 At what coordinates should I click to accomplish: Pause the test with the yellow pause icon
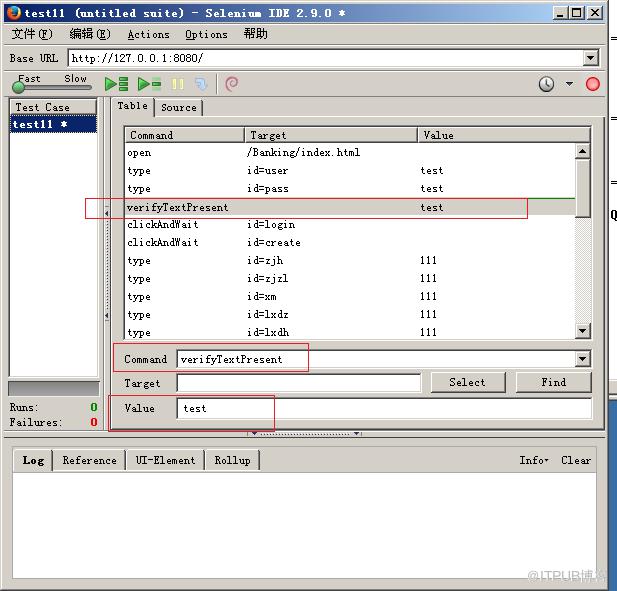[x=177, y=84]
